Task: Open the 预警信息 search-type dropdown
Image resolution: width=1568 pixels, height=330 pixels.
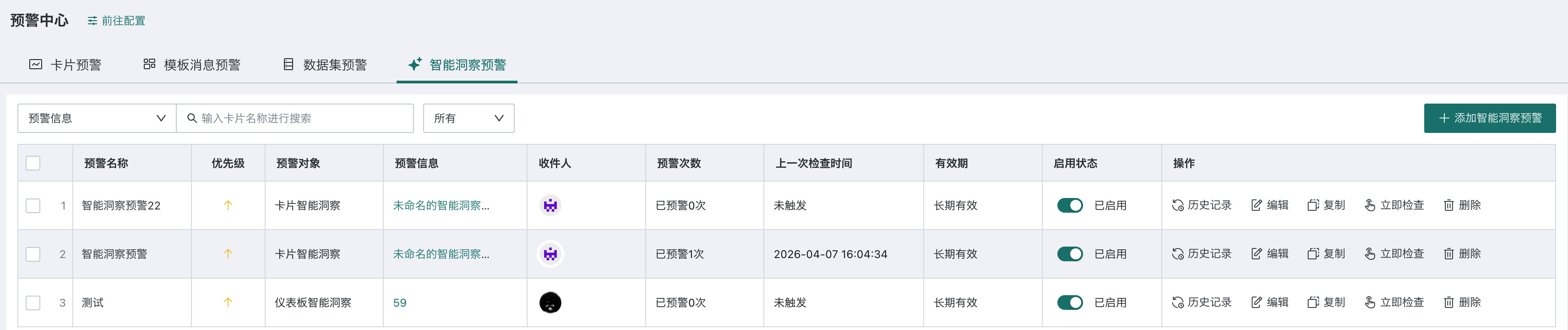Action: pyautogui.click(x=97, y=118)
